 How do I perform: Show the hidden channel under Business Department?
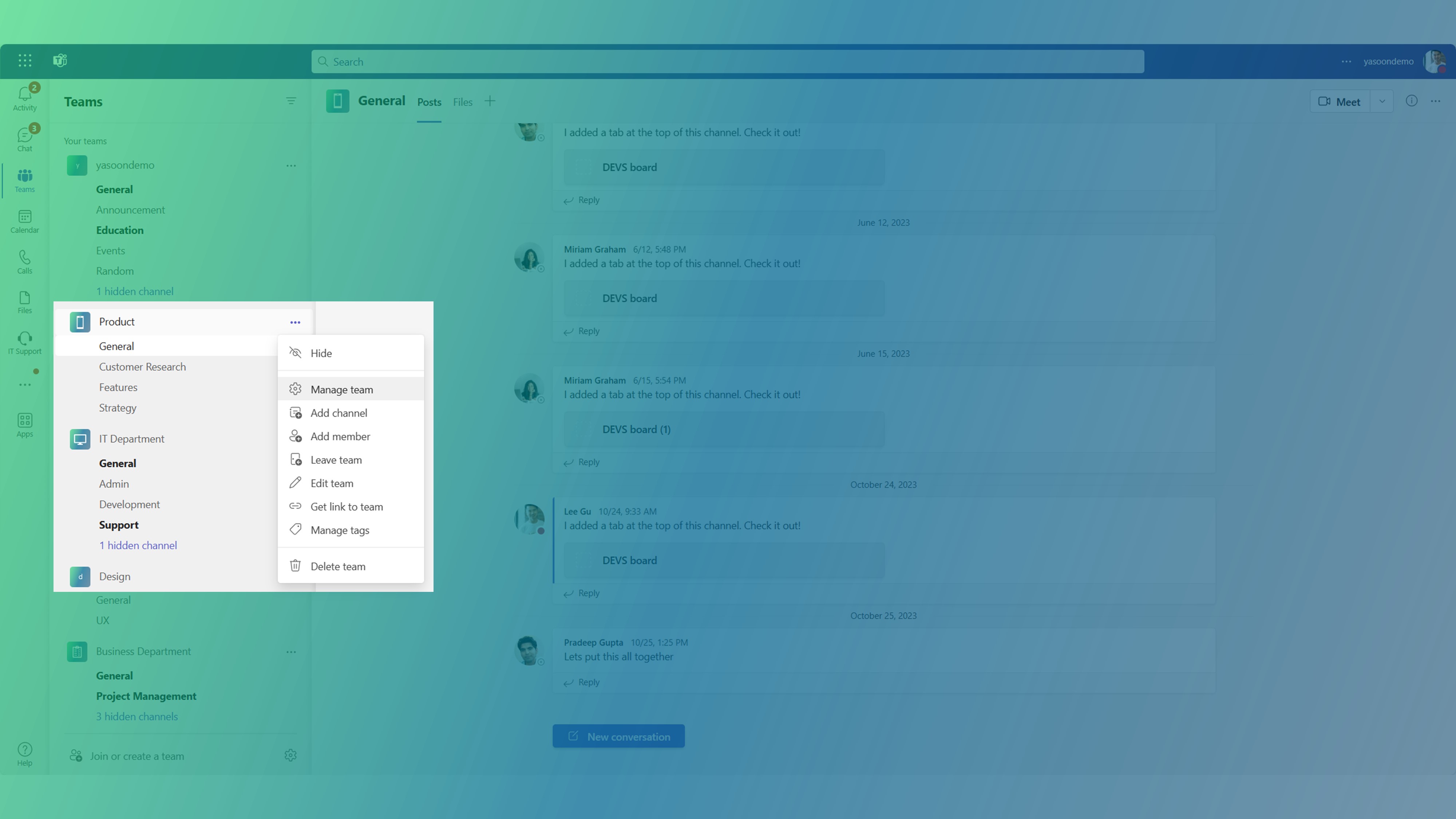pos(137,716)
